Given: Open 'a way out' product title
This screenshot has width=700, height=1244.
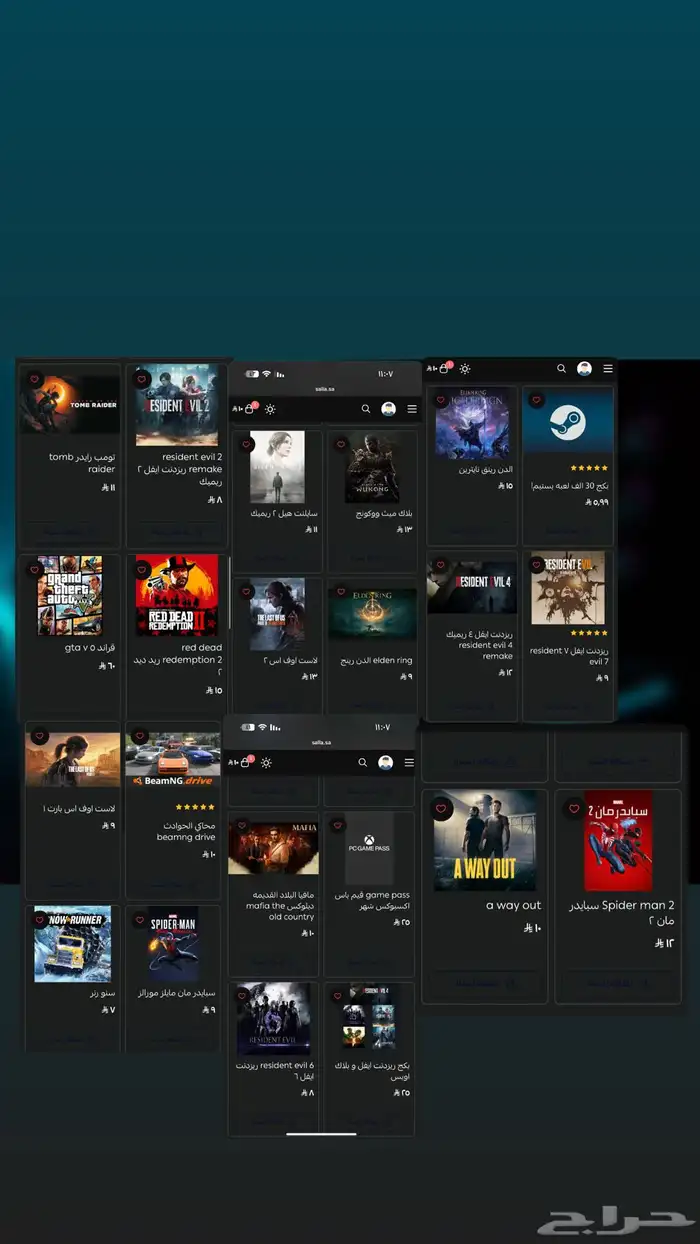Looking at the screenshot, I should [x=514, y=905].
